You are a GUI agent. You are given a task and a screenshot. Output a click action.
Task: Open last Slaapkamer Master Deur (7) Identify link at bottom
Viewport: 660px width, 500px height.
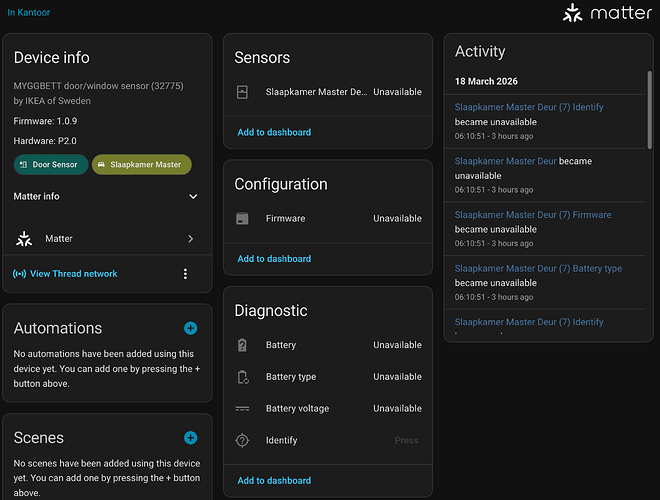[529, 322]
